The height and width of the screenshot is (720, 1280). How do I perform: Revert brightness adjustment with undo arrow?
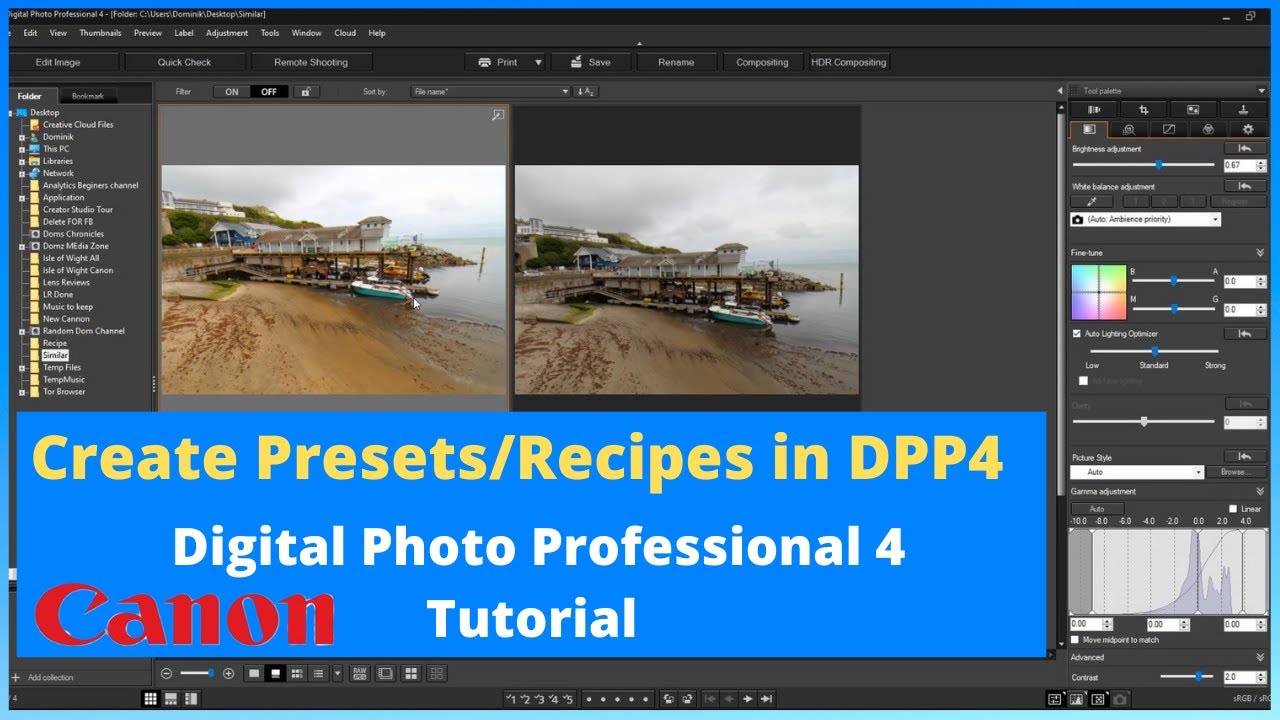(1245, 148)
